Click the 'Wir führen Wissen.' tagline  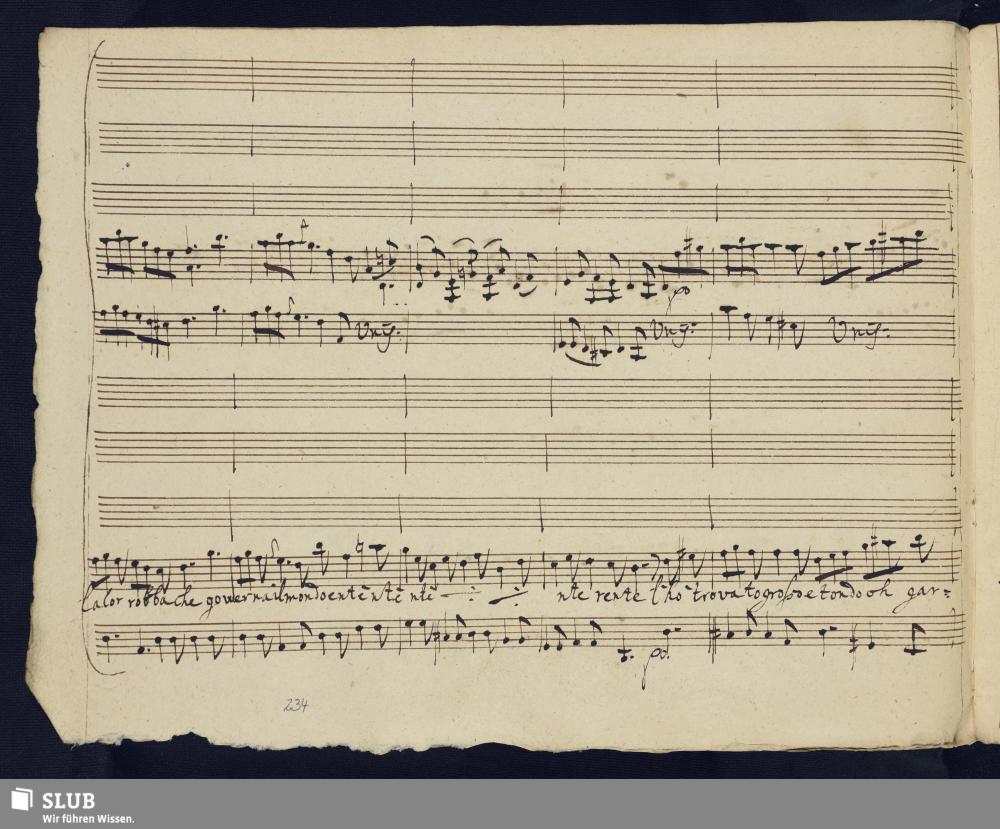pyautogui.click(x=88, y=818)
